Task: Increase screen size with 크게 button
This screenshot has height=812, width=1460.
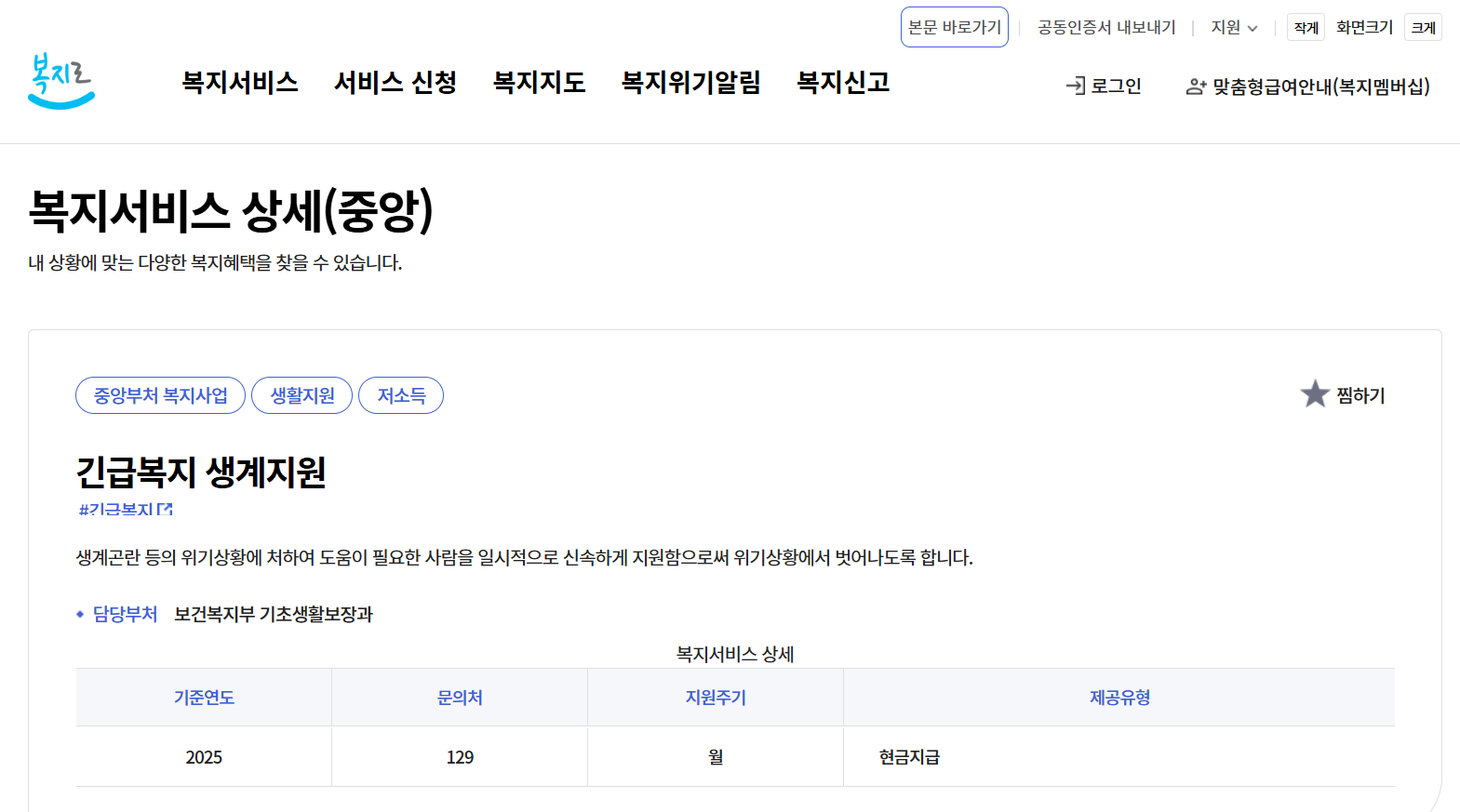Action: (x=1423, y=28)
